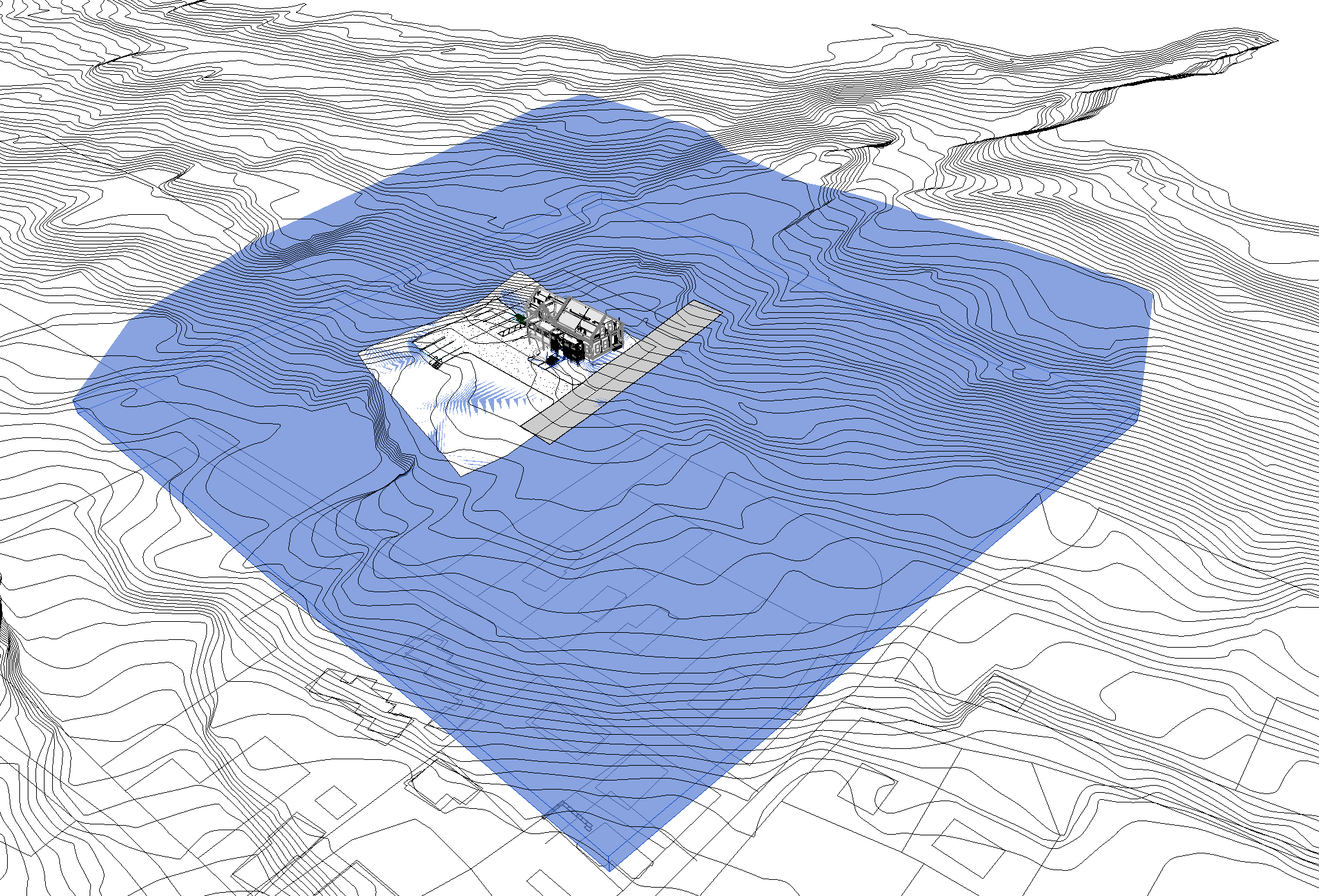
Task: Click the leftmost corner of the blue volume
Action: 75,401
